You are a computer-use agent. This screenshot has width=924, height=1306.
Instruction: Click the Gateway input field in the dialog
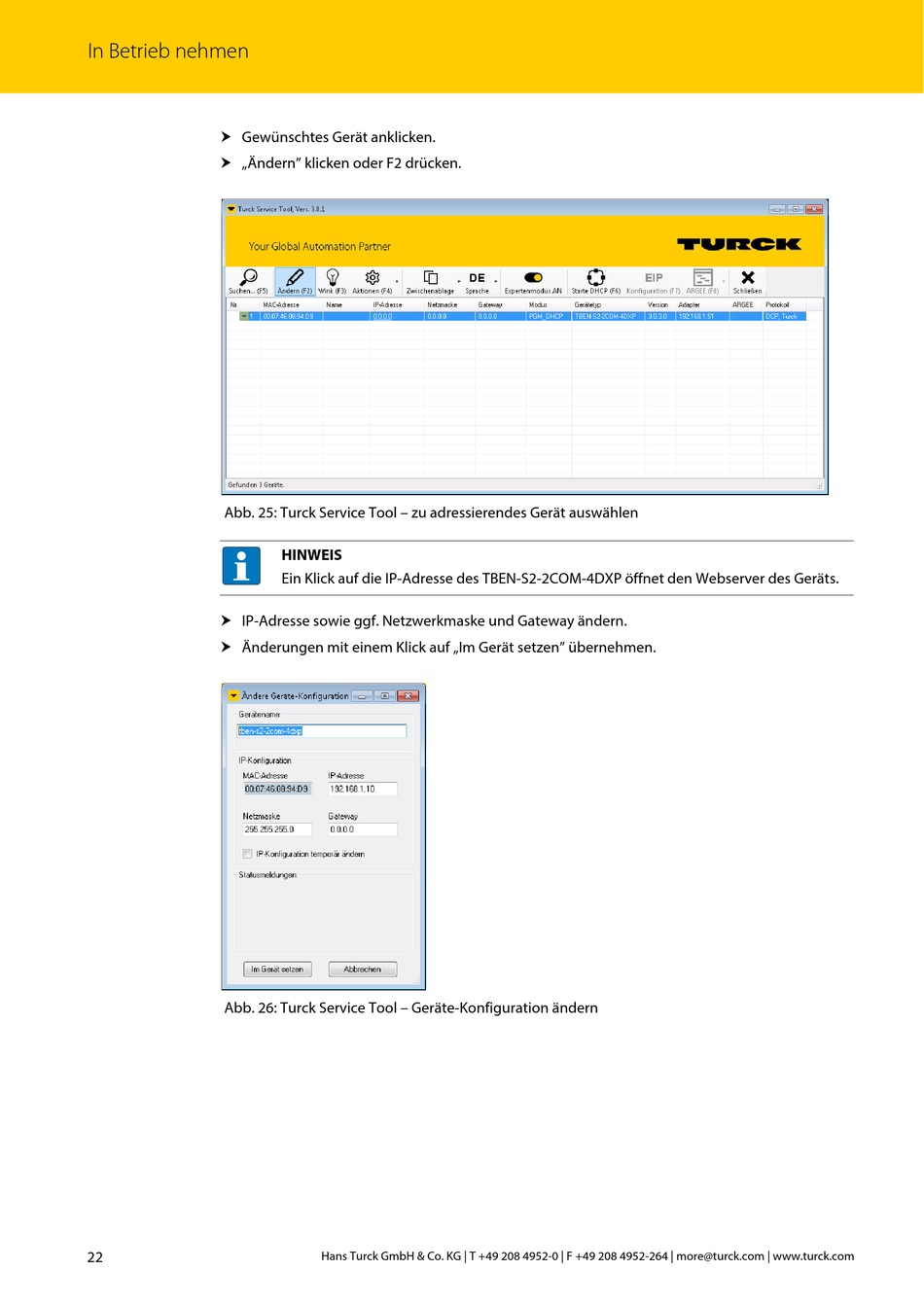click(x=362, y=829)
